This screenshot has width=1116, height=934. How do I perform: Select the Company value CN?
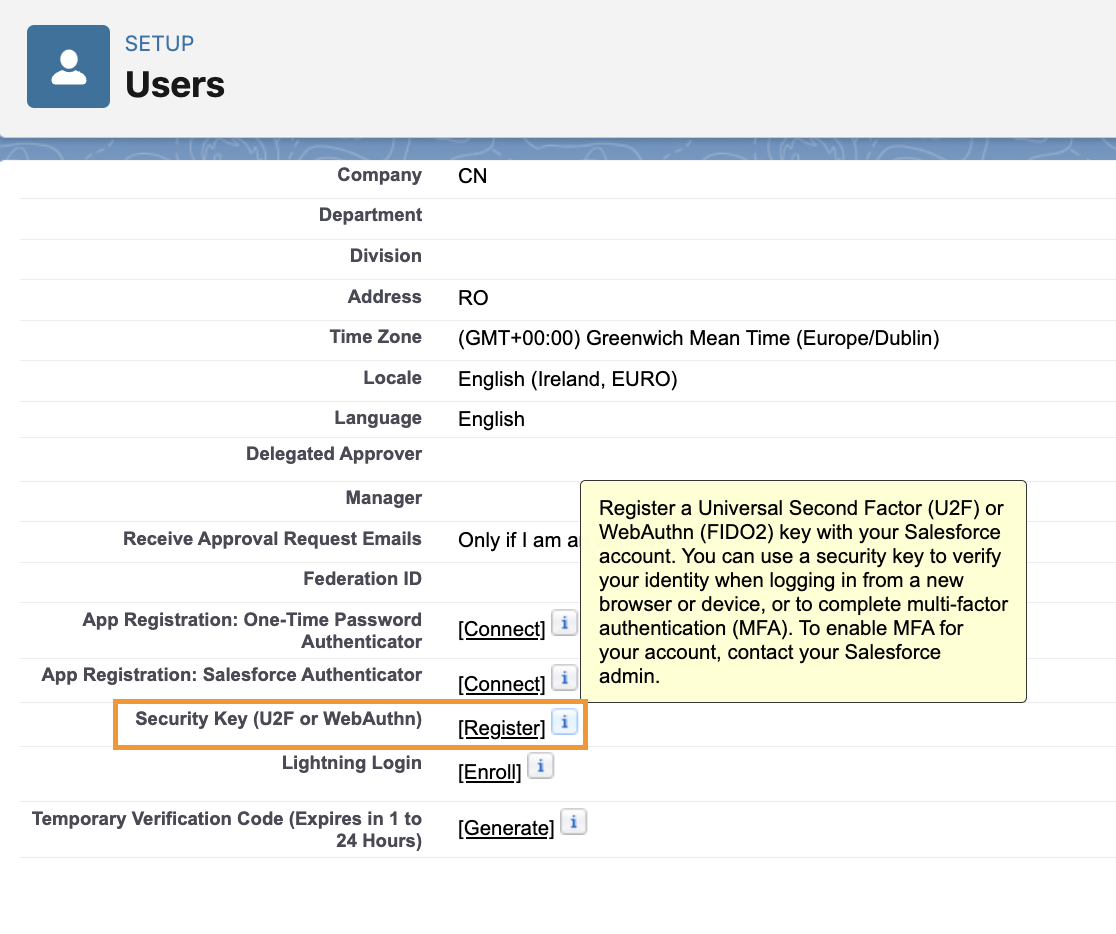click(473, 176)
